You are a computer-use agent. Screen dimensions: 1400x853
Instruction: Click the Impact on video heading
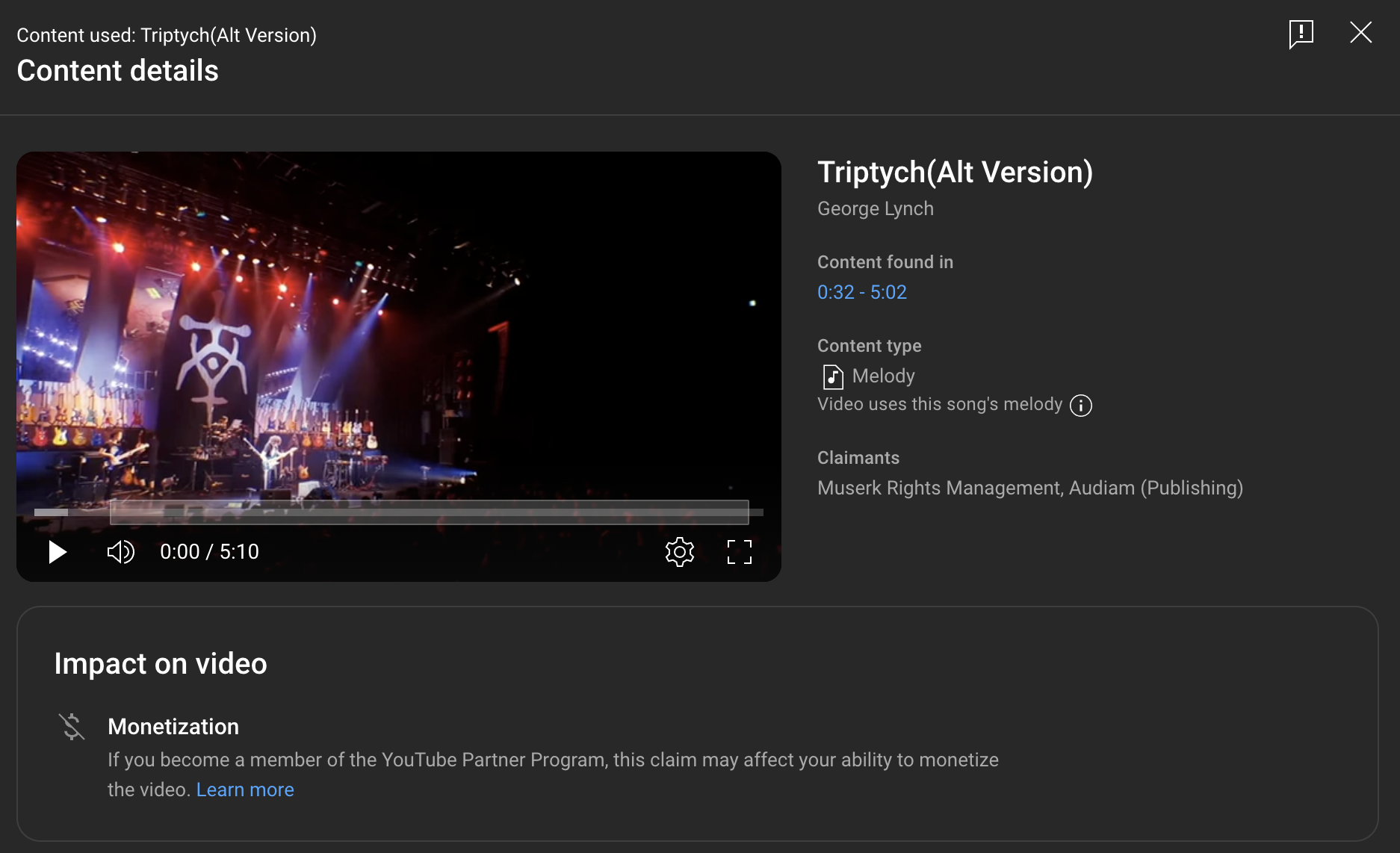pos(161,664)
